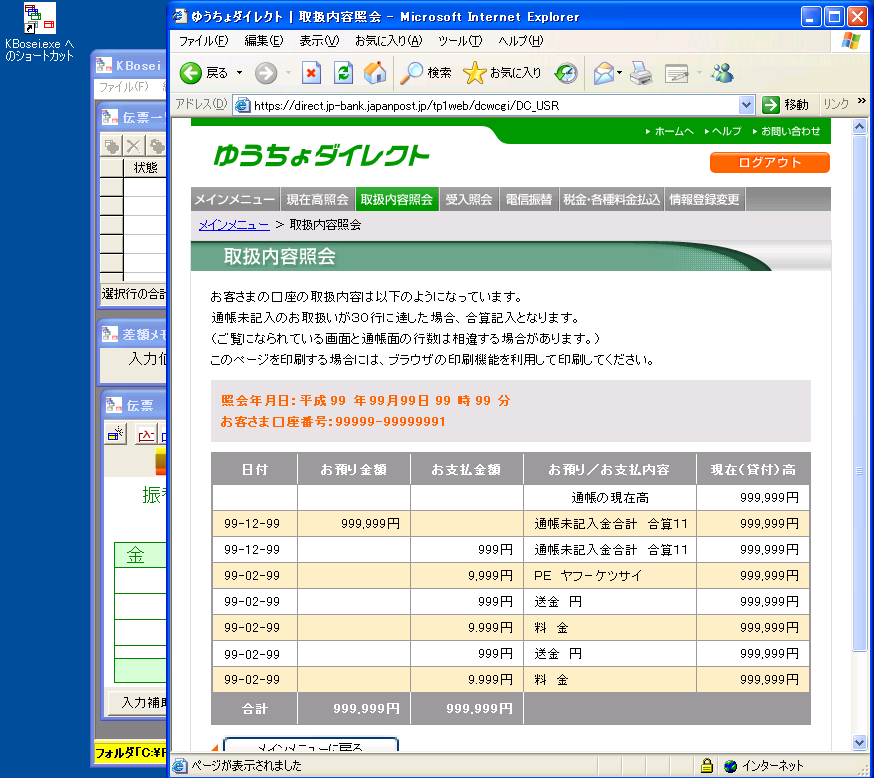Click the vertical scrollbar thumb of page
Viewport: 874px width, 778px height.
pos(859,392)
